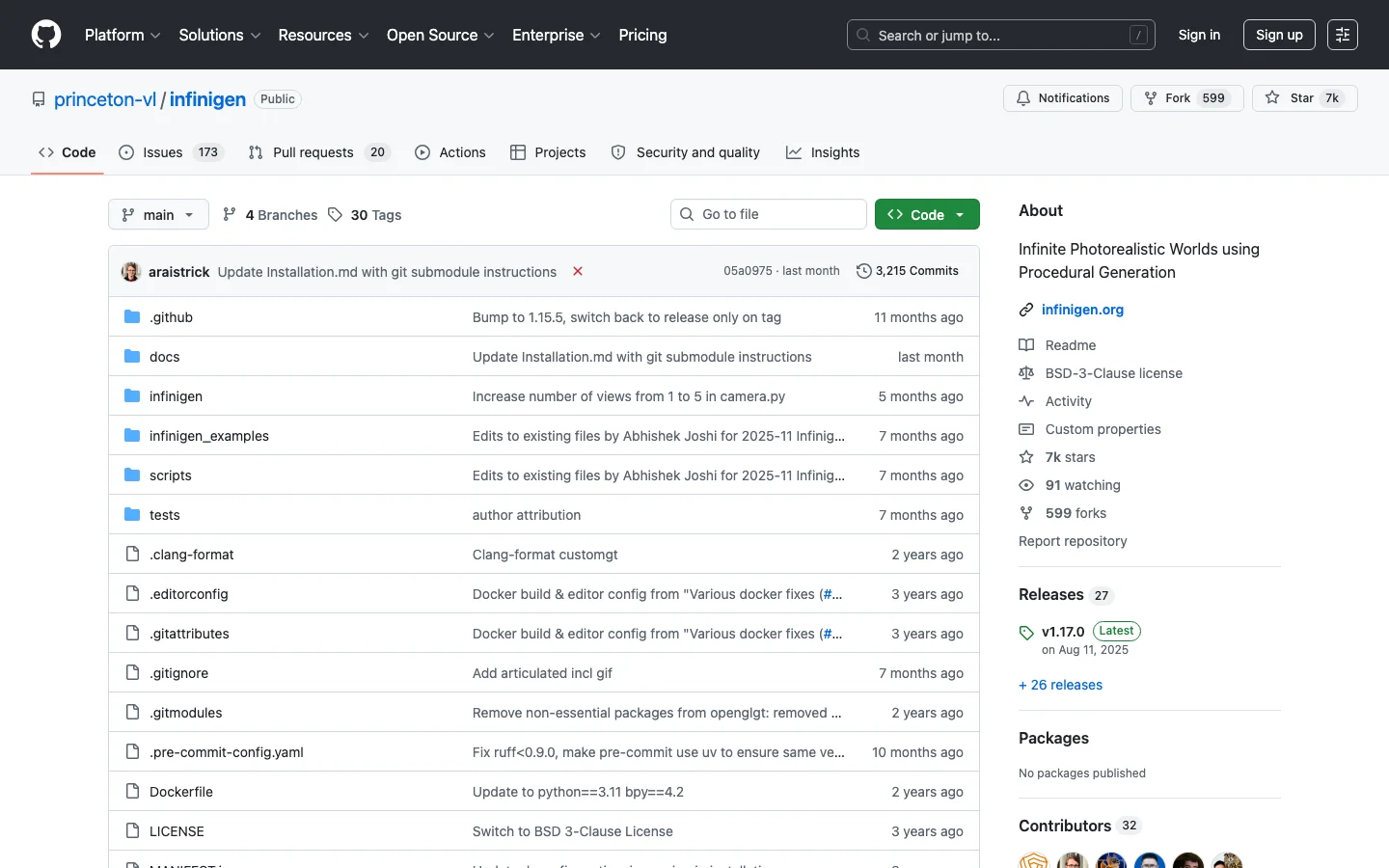
Task: Open the .editorconfig file
Action: click(x=189, y=594)
